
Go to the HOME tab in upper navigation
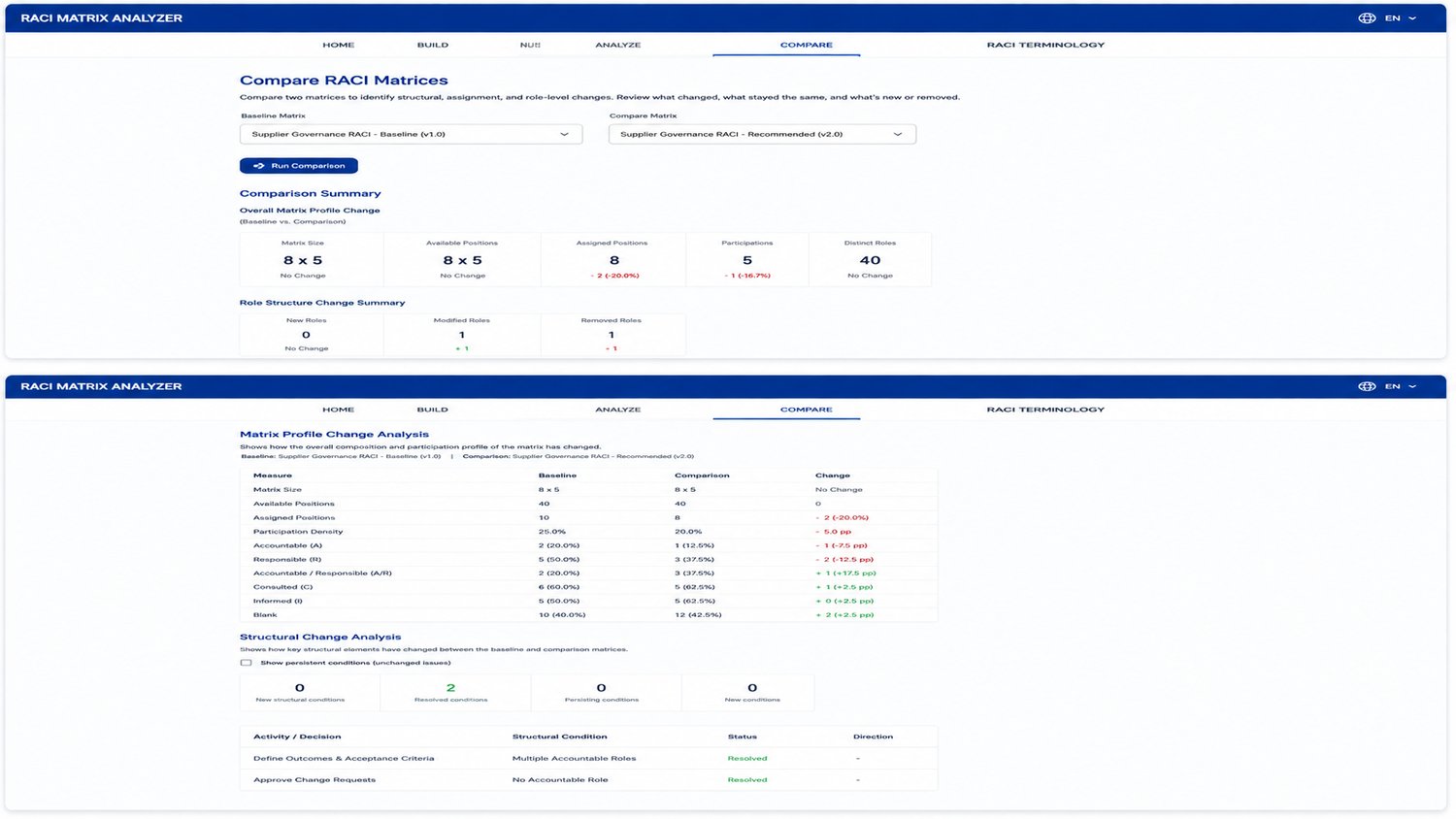[339, 45]
